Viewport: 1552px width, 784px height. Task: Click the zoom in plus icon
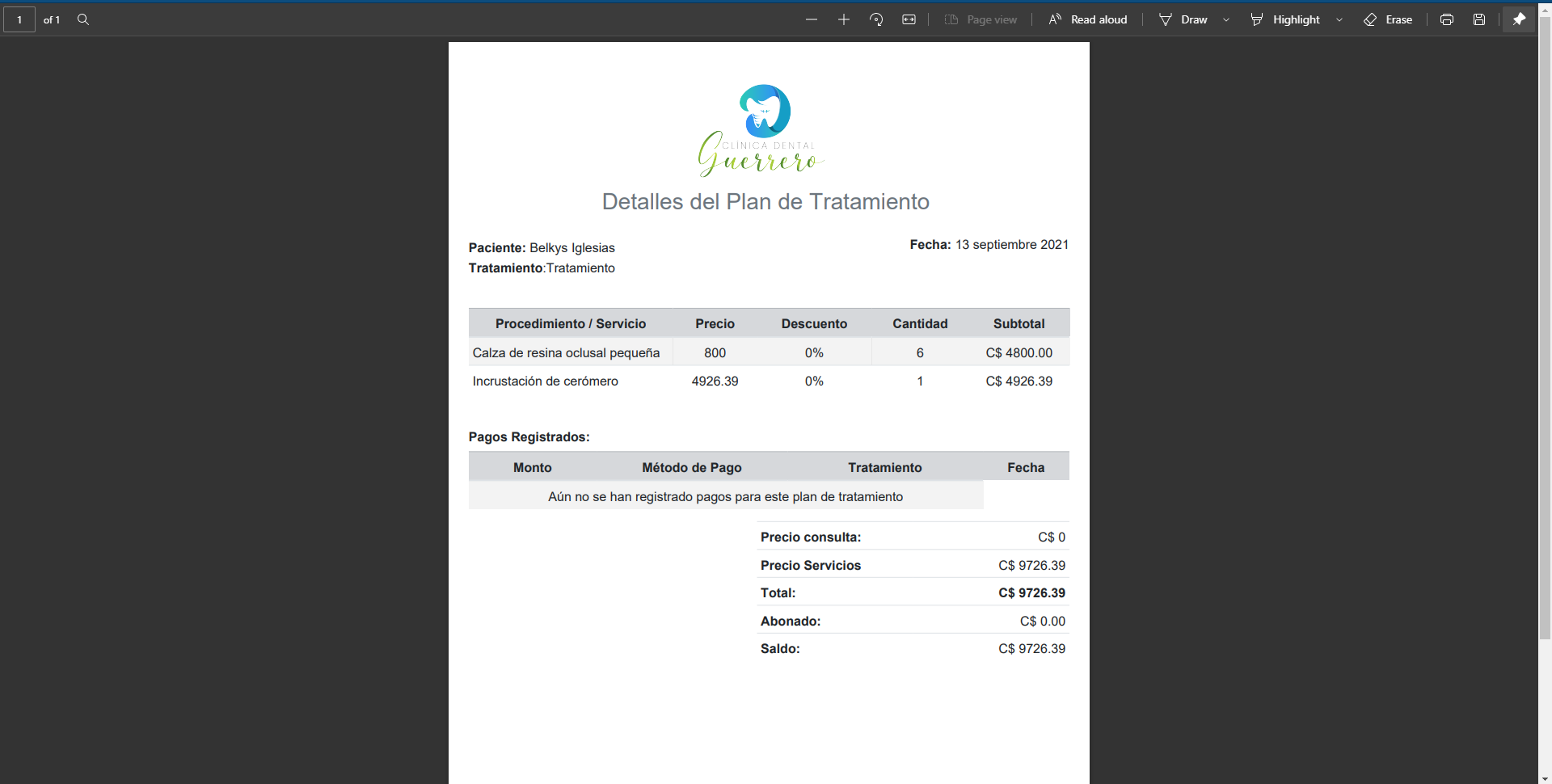coord(844,19)
